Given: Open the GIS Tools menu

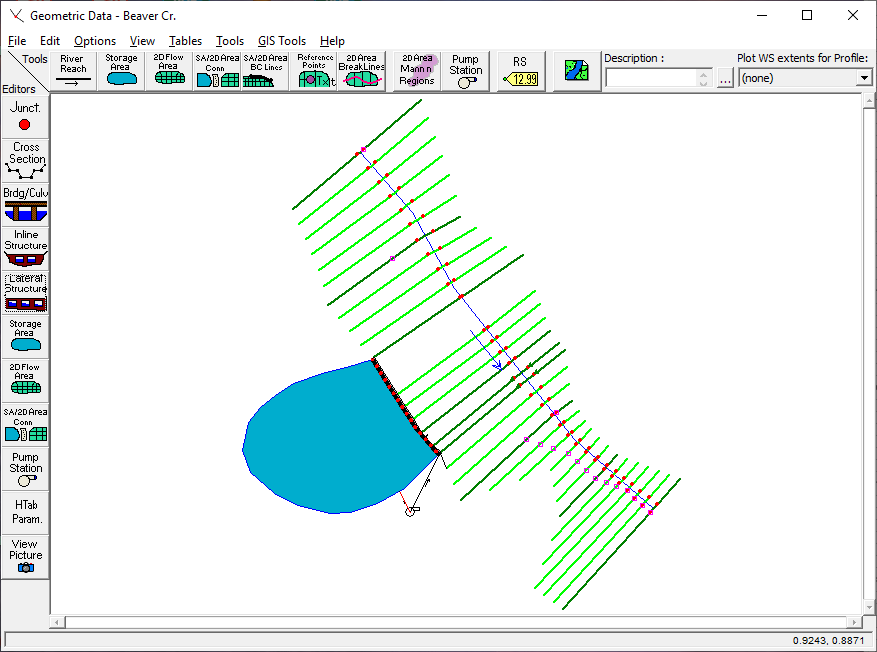Looking at the screenshot, I should (282, 41).
